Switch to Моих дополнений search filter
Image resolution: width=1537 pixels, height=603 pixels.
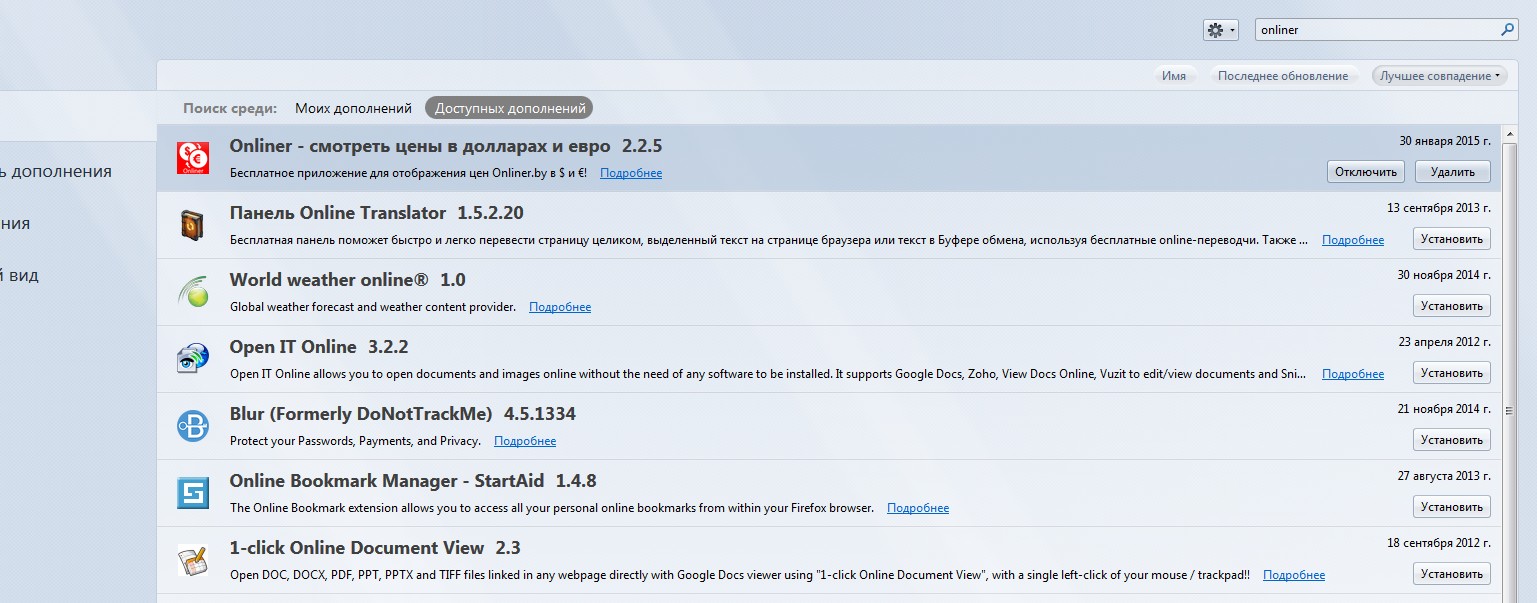click(353, 108)
